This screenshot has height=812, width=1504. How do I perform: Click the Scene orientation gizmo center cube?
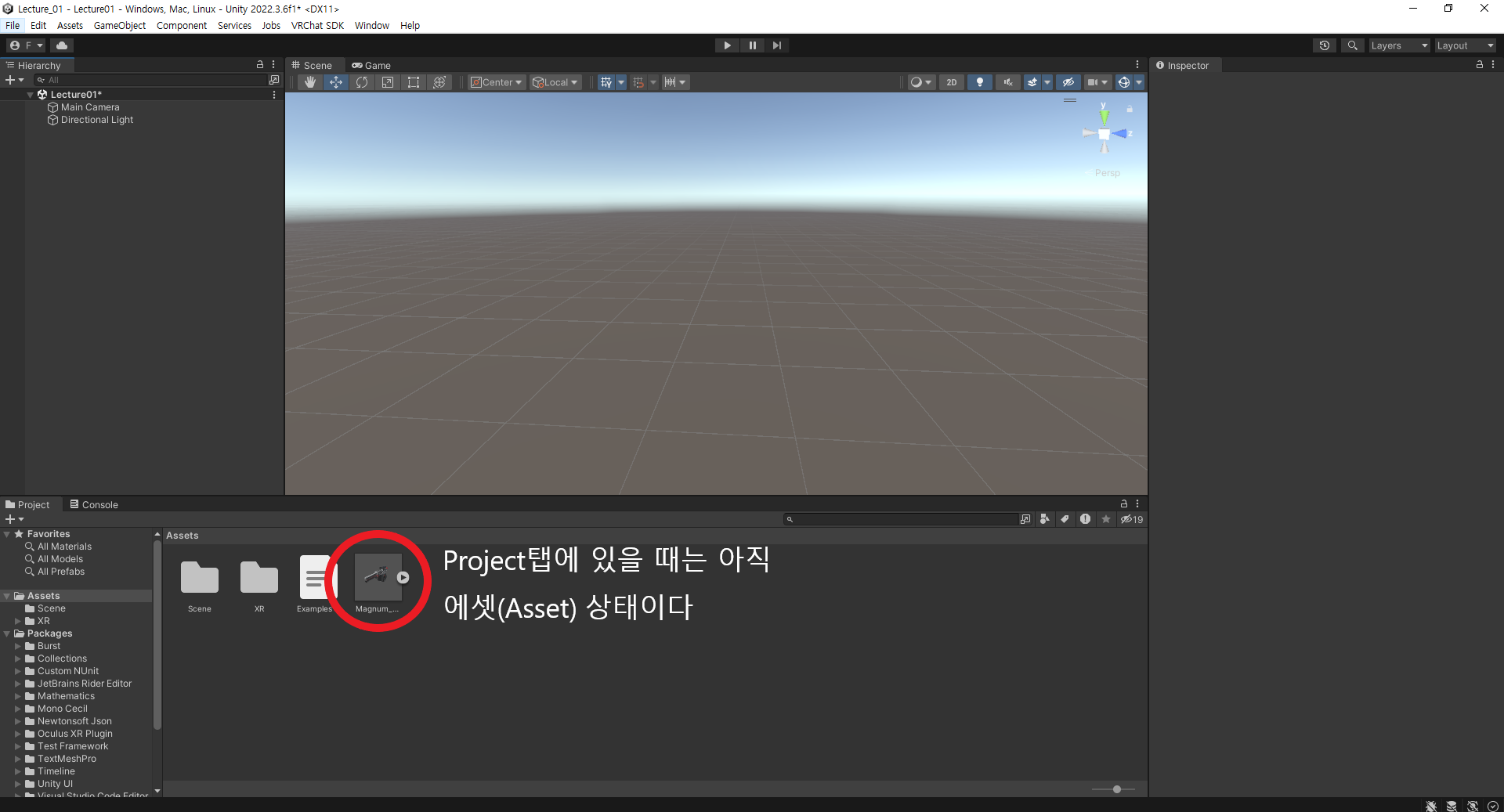pyautogui.click(x=1104, y=135)
